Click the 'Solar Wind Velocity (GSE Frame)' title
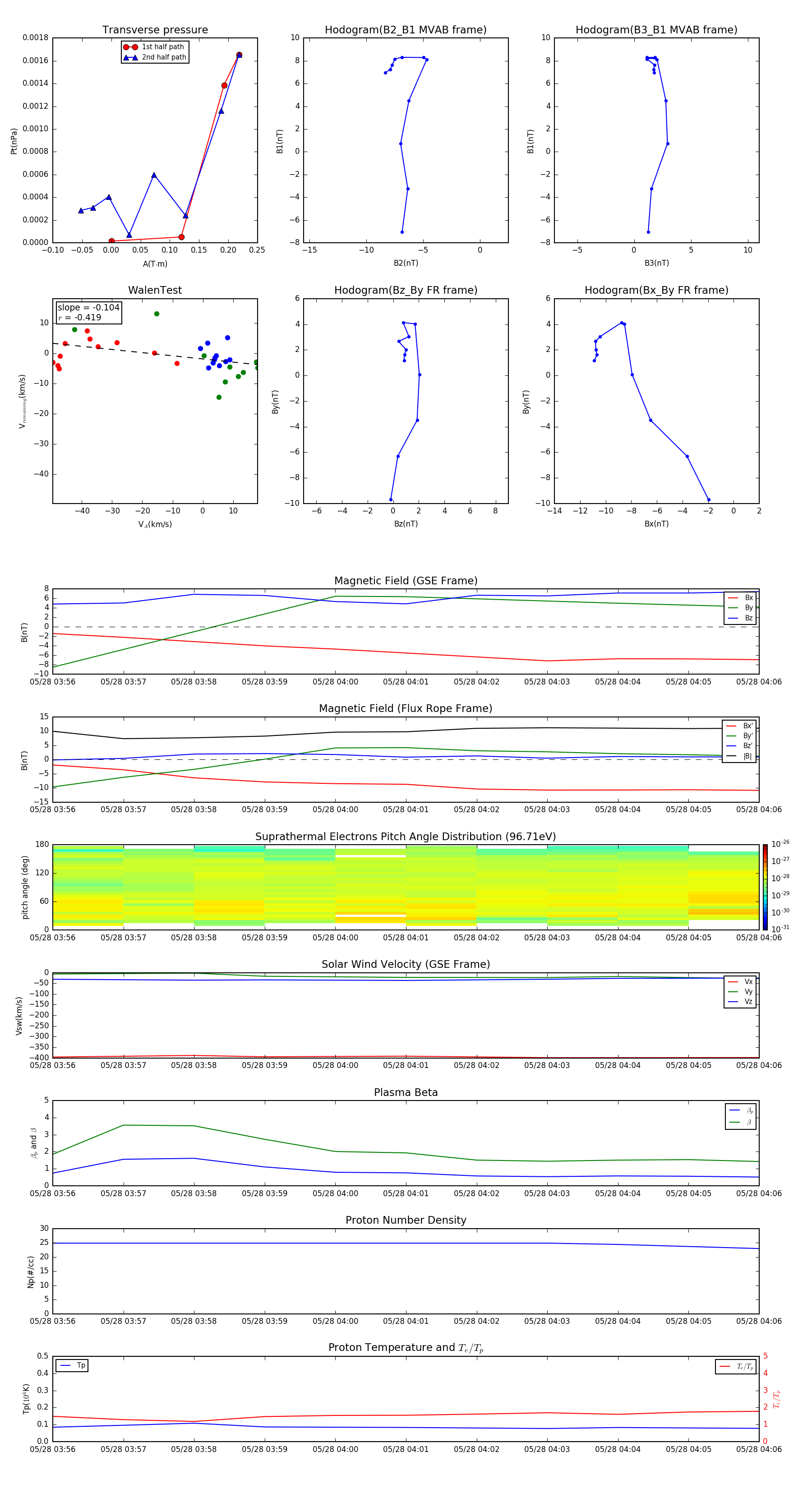 tap(406, 965)
